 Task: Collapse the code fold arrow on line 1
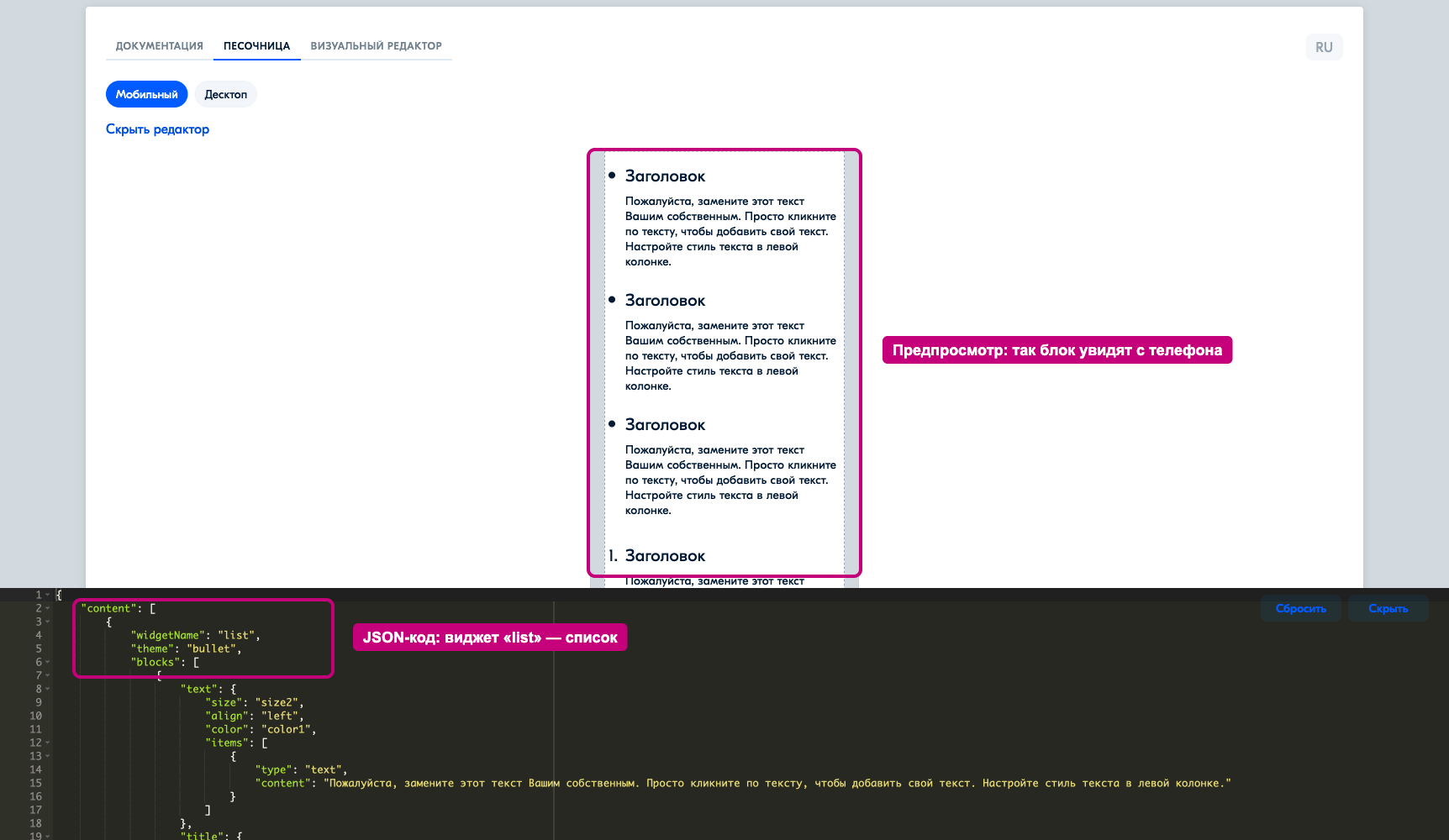click(48, 595)
